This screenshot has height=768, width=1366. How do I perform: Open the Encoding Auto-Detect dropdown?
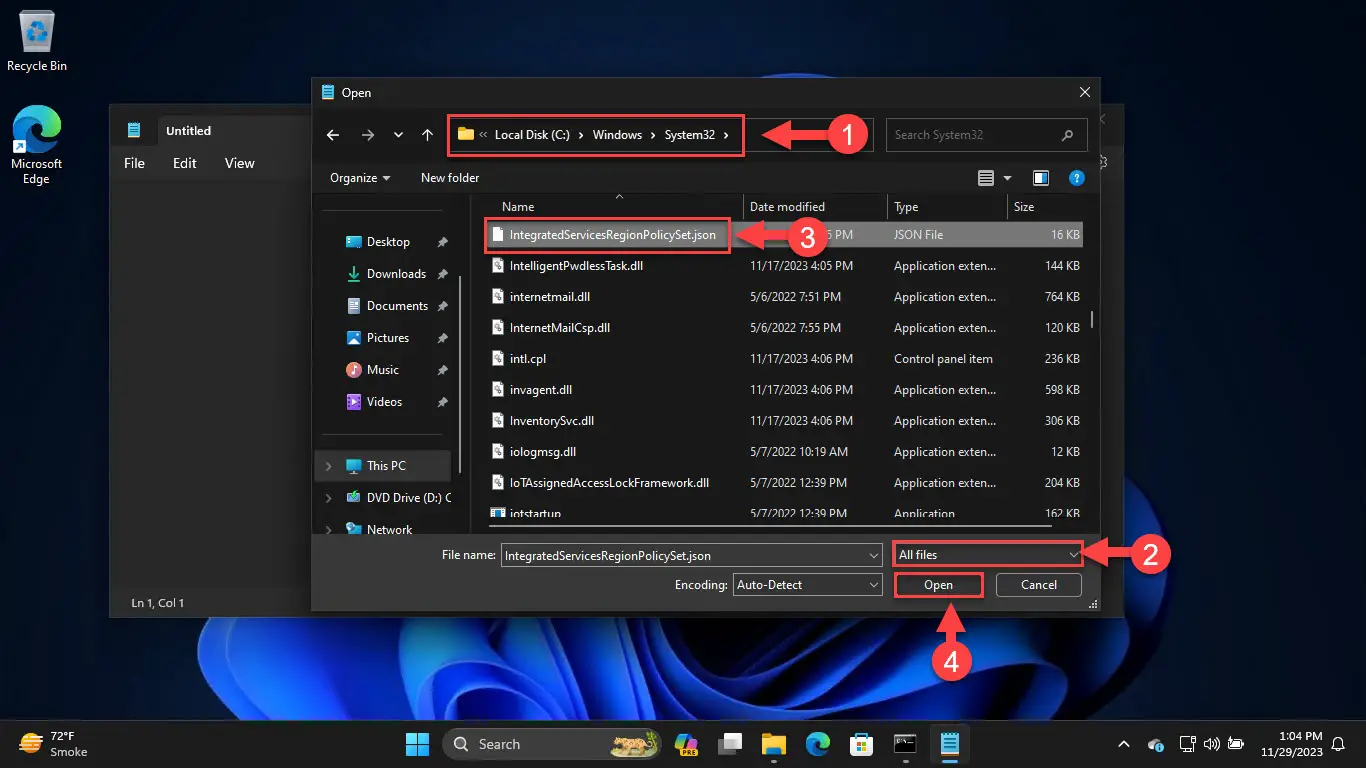pos(807,585)
